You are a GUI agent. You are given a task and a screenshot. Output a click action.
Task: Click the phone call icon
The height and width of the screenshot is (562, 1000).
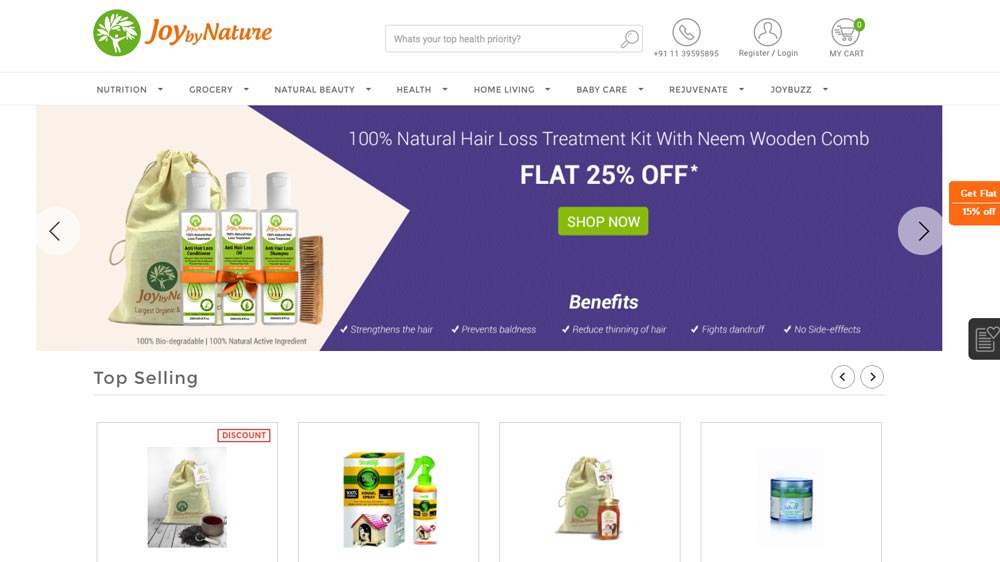686,32
